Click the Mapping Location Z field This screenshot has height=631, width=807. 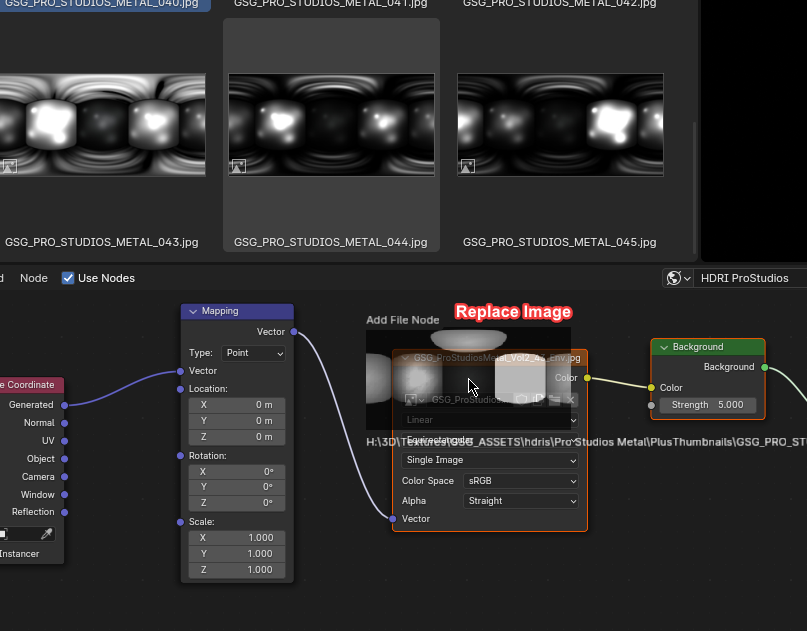tap(237, 437)
